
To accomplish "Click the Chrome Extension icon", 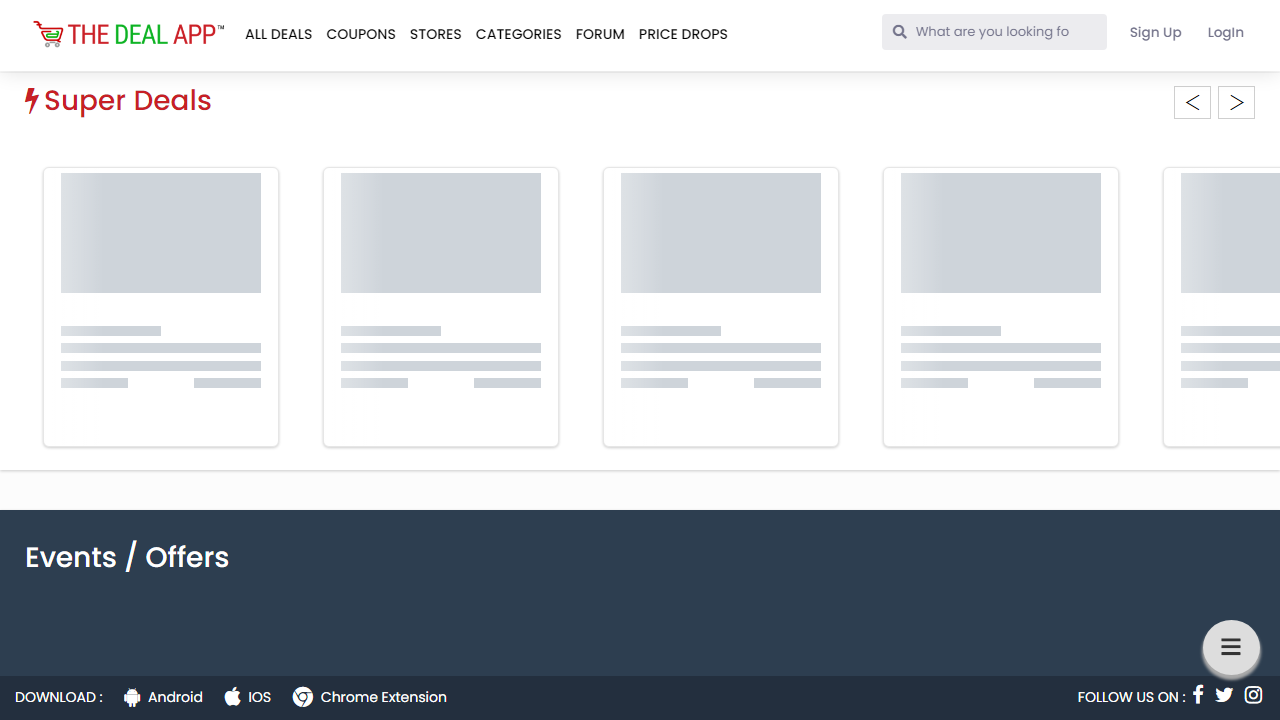I will 303,697.
